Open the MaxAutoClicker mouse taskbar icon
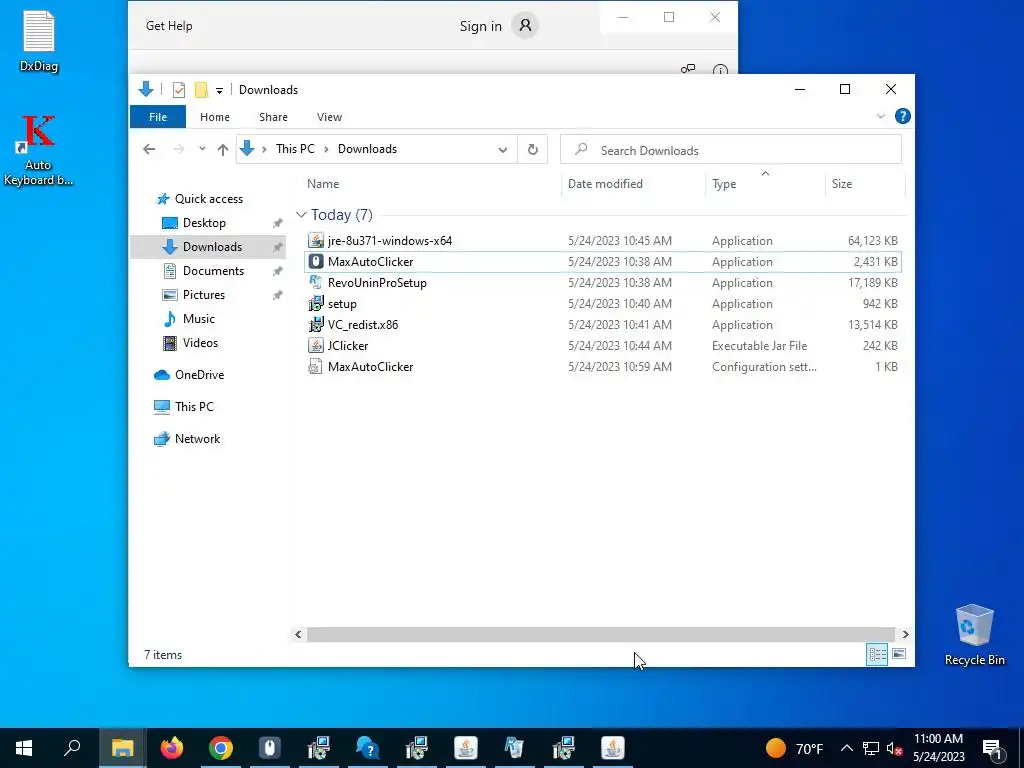This screenshot has width=1024, height=768. pos(270,748)
